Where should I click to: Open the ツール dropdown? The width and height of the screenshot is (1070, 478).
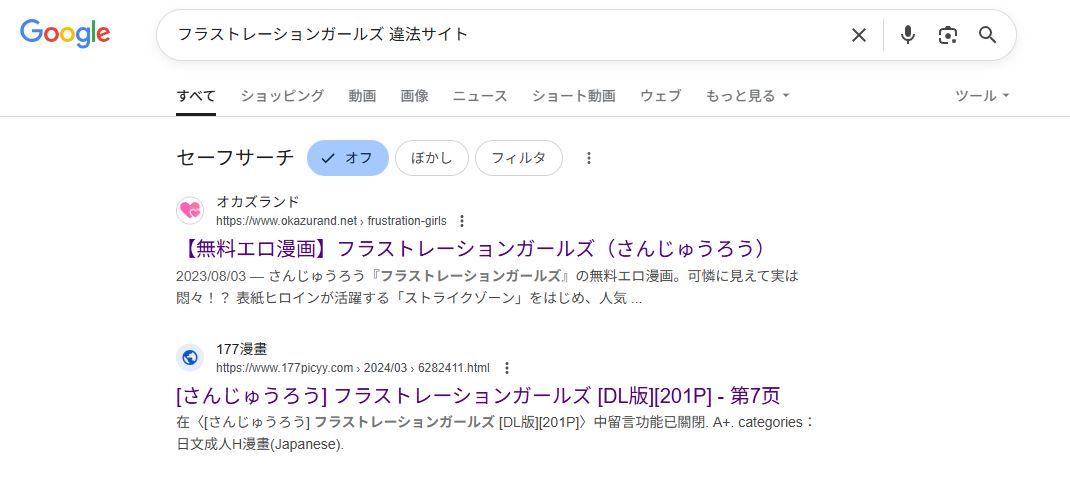pos(982,96)
